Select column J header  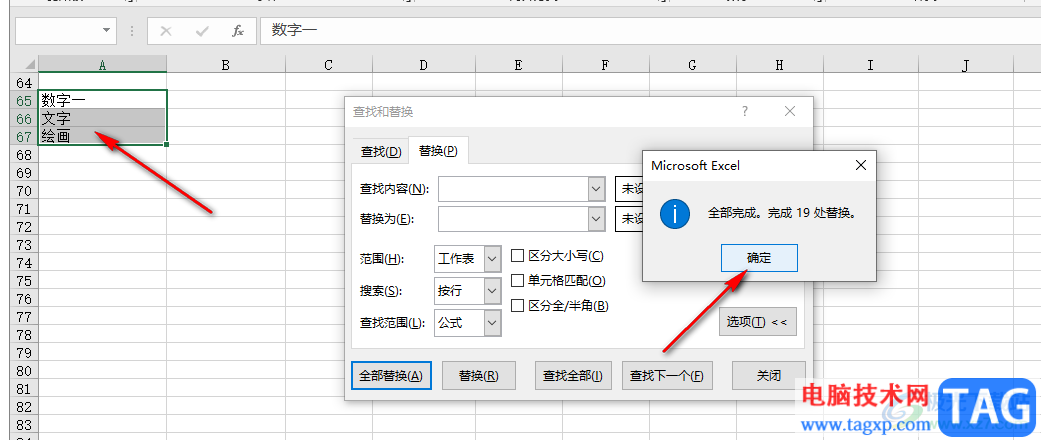click(x=966, y=64)
